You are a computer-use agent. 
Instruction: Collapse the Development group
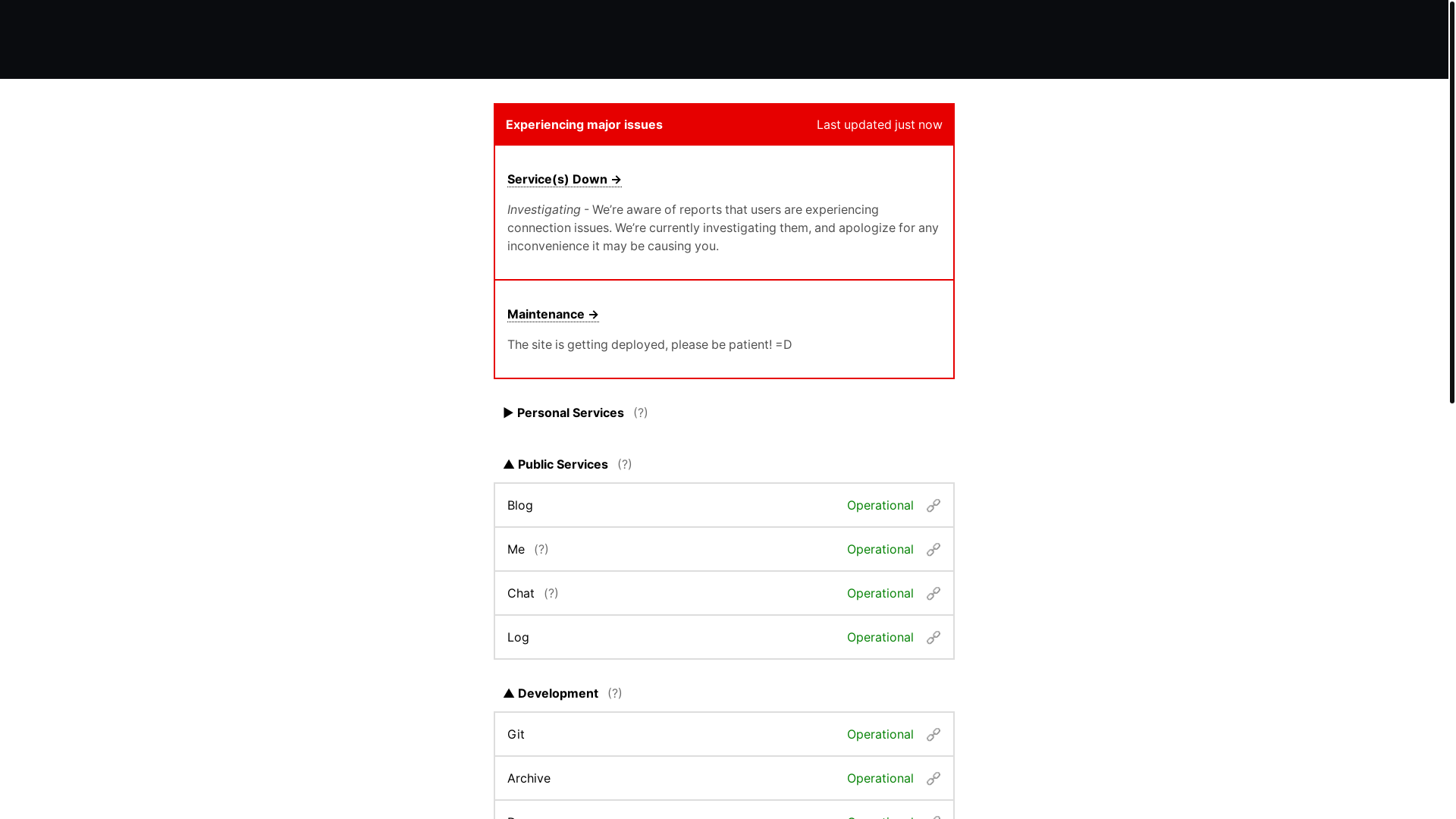551,693
